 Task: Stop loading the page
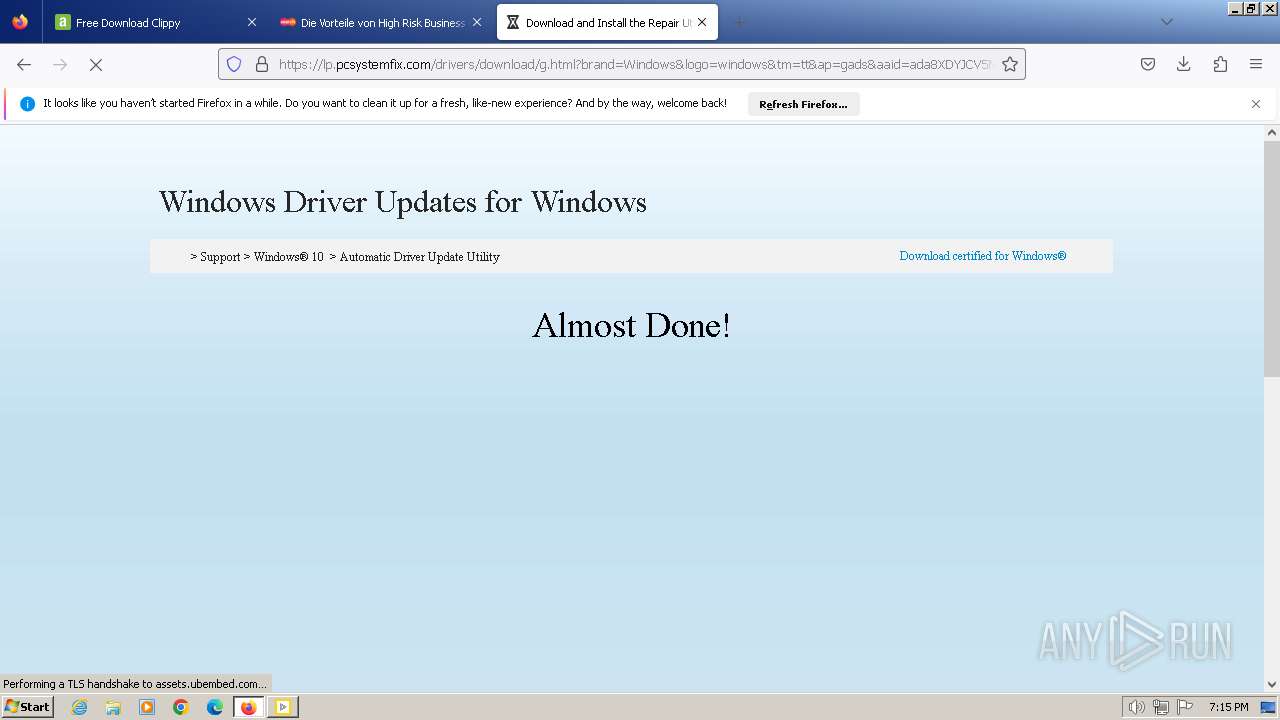point(96,64)
